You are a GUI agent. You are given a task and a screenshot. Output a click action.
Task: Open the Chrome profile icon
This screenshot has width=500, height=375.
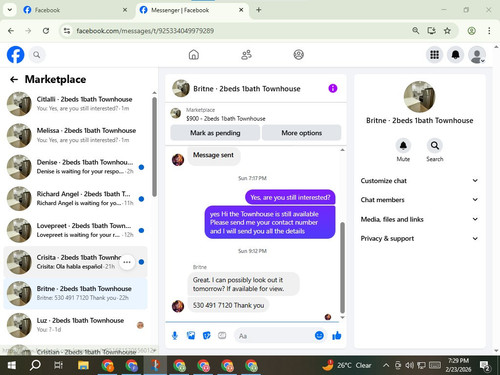[x=471, y=31]
